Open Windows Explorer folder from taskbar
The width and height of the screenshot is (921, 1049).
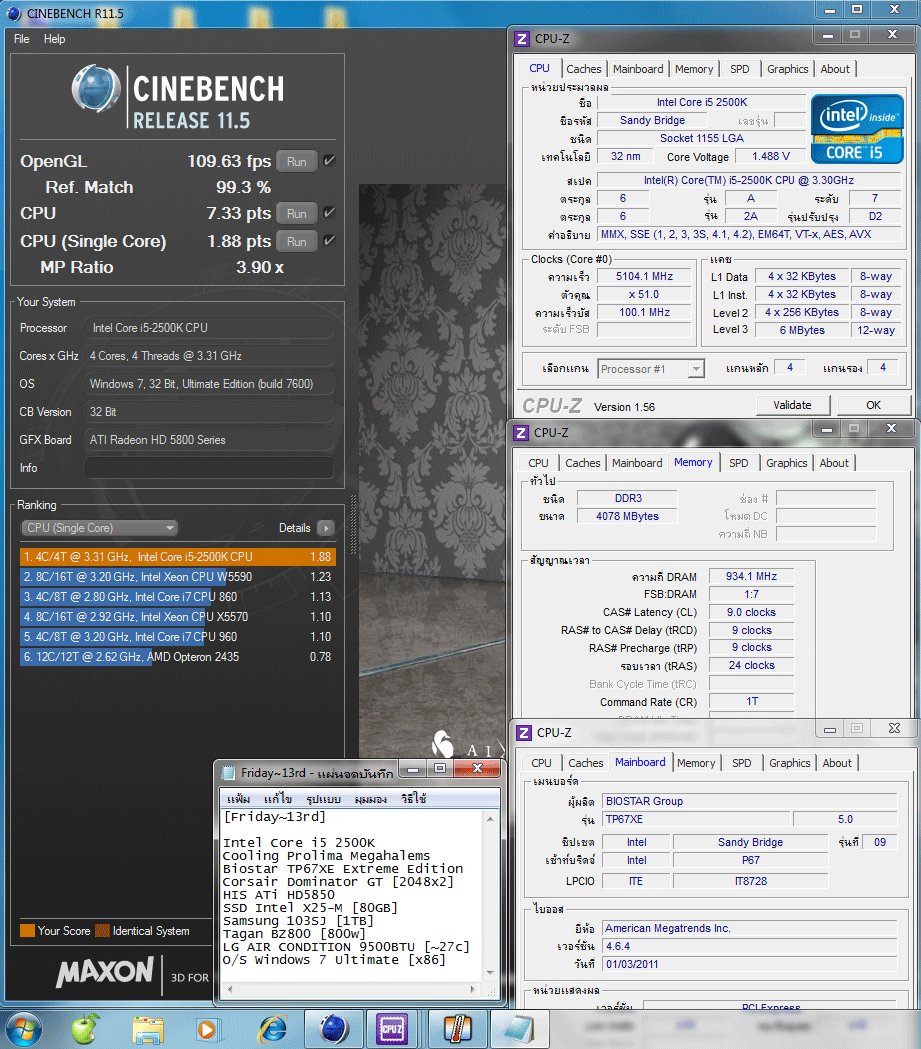click(x=148, y=1030)
